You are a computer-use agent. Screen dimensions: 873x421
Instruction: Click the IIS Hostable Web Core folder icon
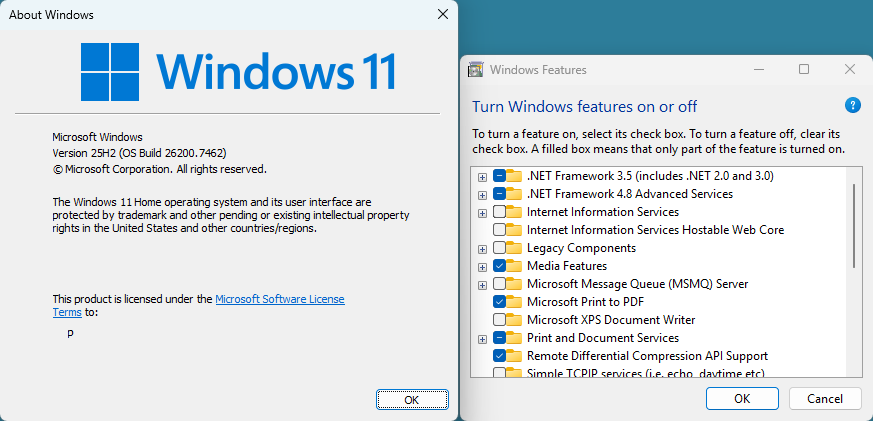[x=514, y=230]
